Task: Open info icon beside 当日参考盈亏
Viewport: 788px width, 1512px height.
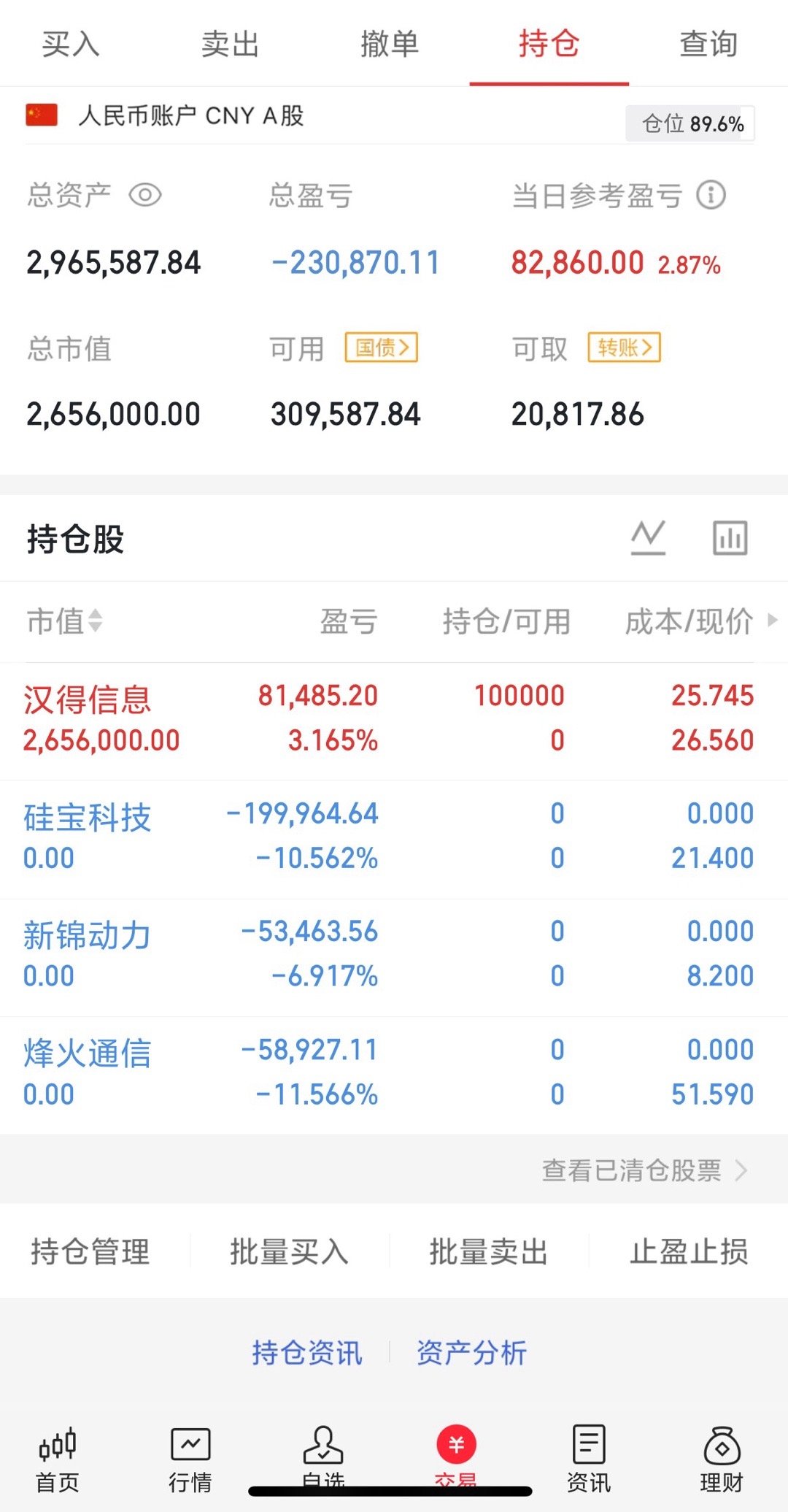Action: tap(711, 194)
